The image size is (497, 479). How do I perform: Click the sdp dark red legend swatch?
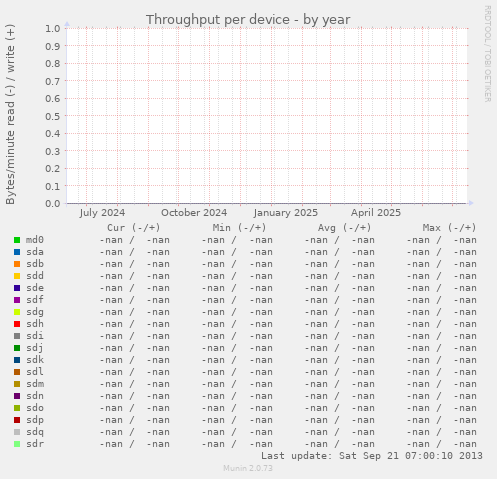tap(17, 420)
